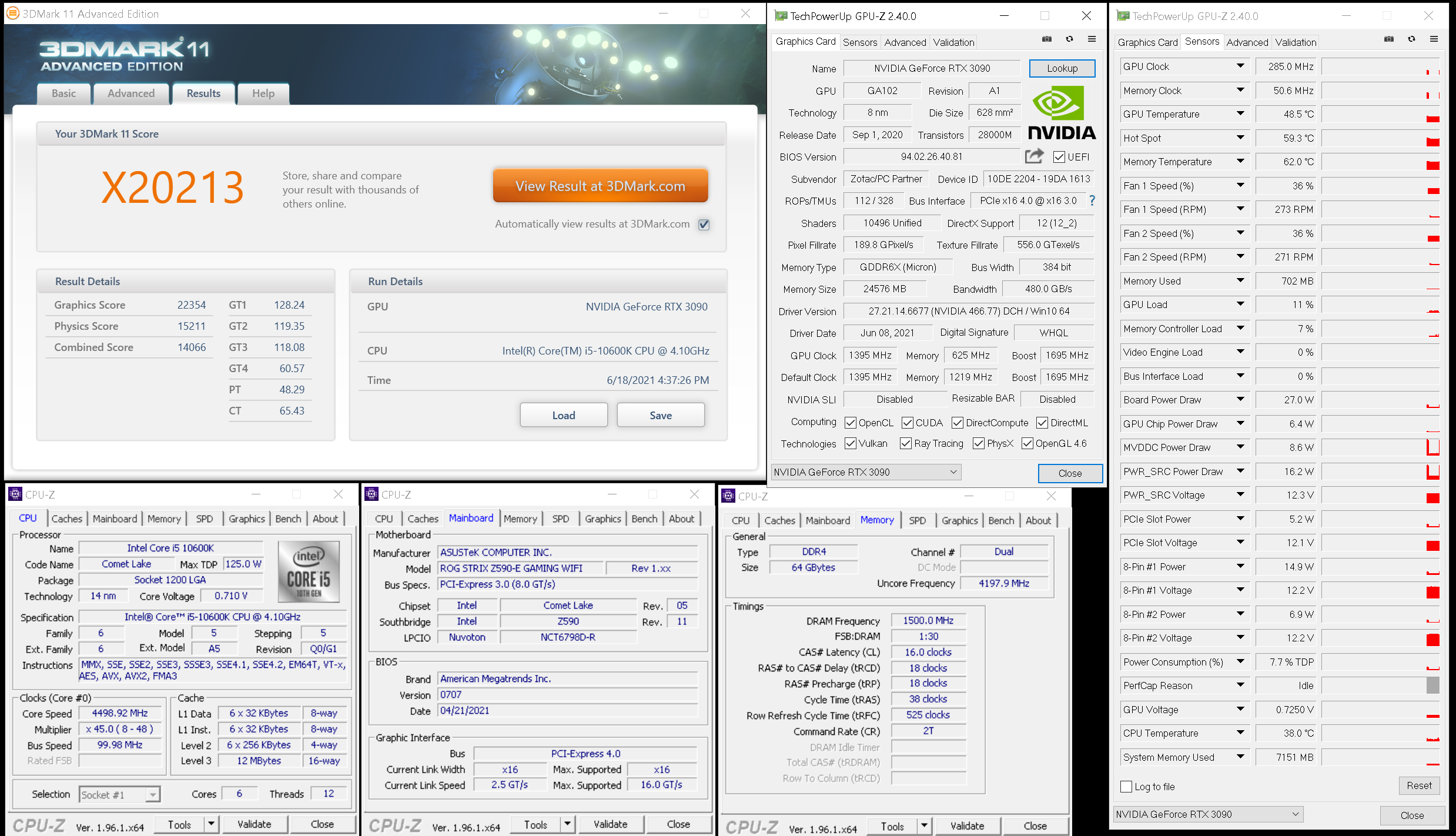Click the GPU Temperature sensor graph
The height and width of the screenshot is (836, 1456).
tap(1380, 114)
